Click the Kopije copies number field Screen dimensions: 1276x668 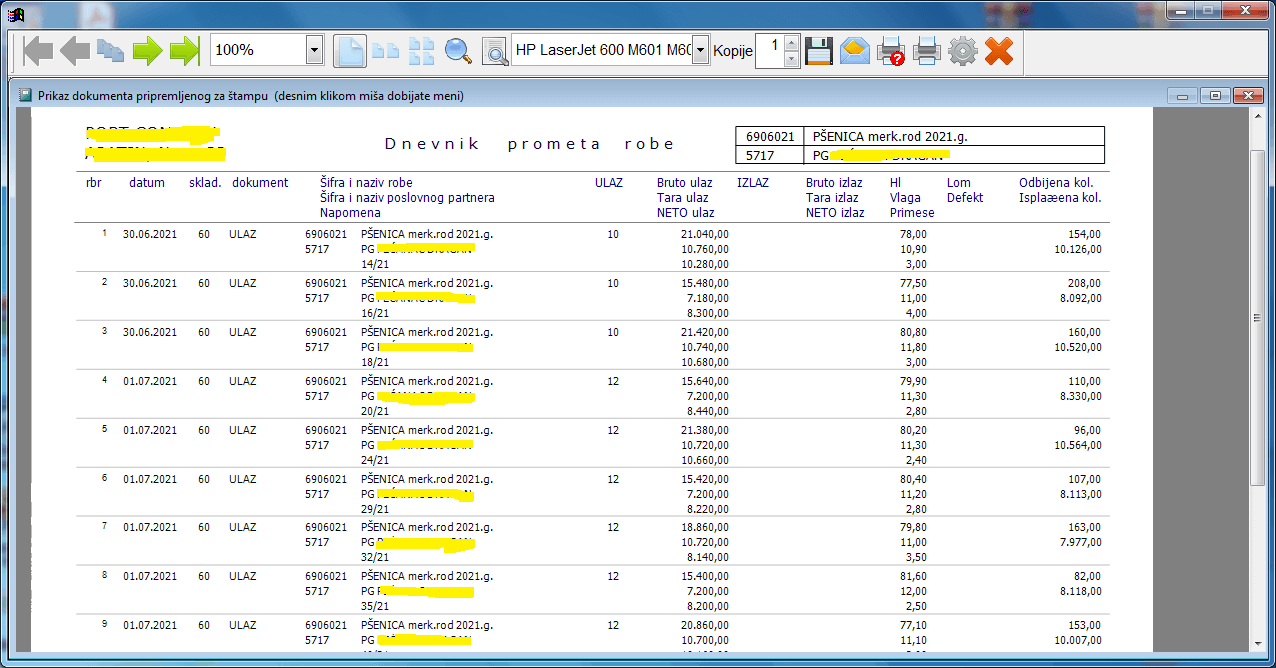[769, 50]
